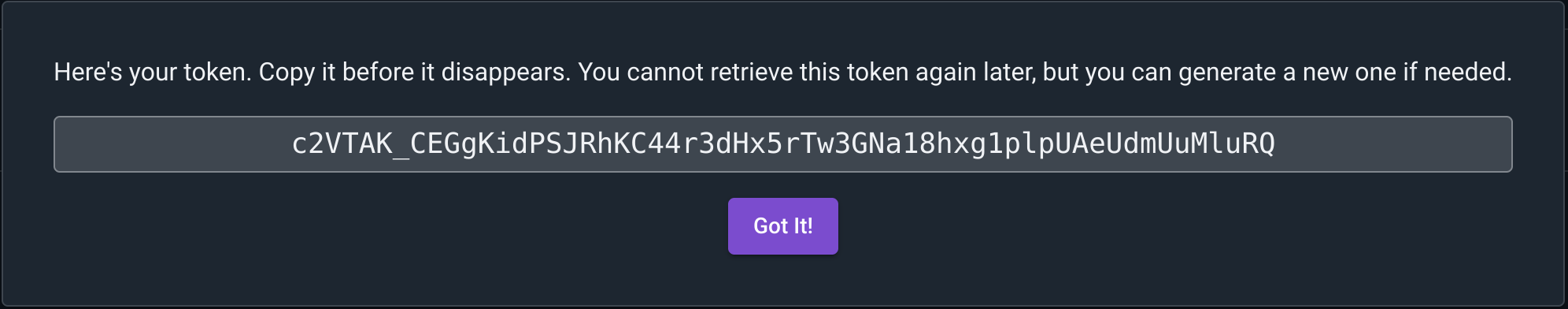Click the token portion reading hxg1plpUAe
This screenshot has height=309, width=1568.
tap(1021, 144)
